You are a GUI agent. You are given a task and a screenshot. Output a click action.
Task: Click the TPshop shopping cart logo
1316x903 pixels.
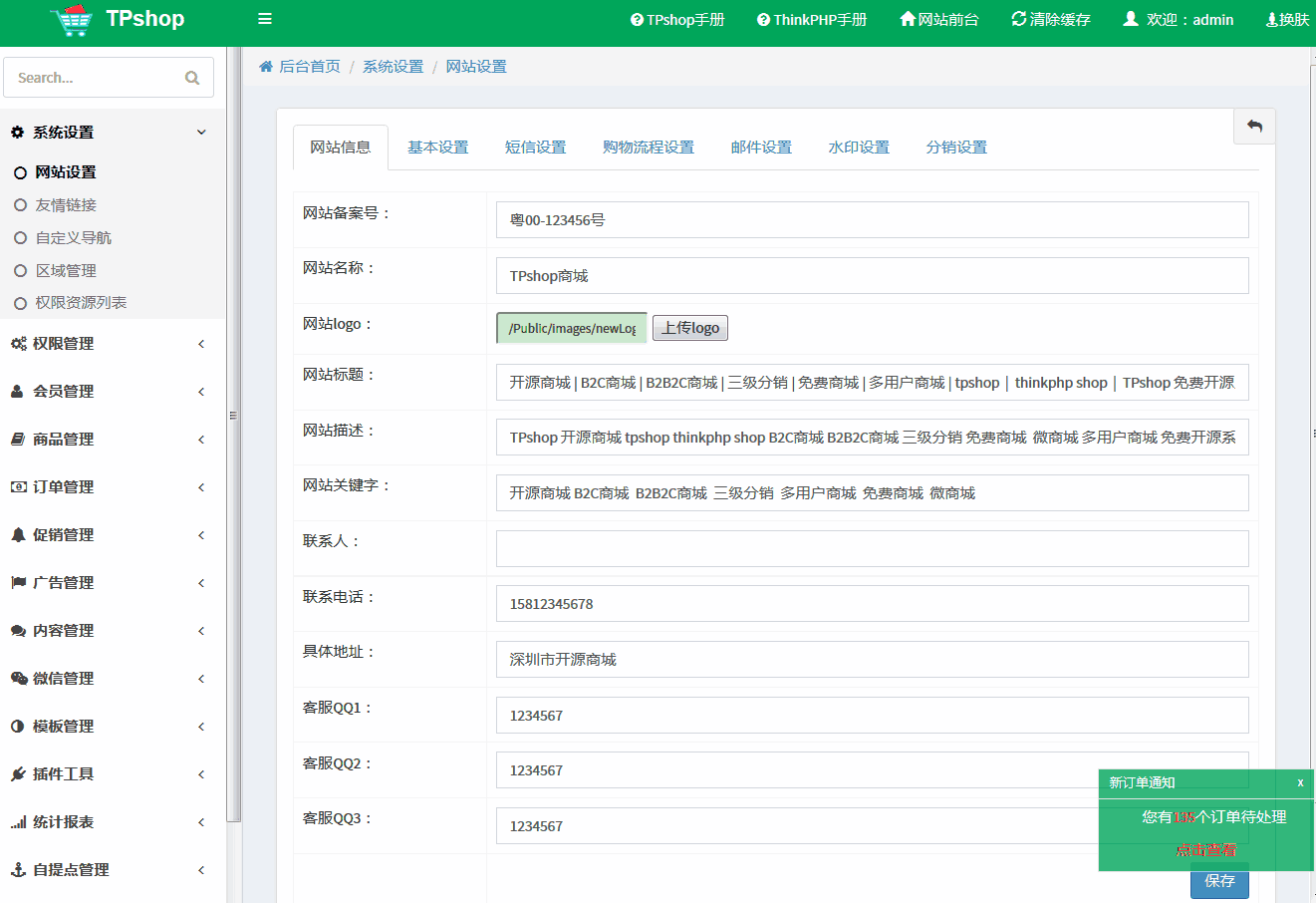[x=74, y=20]
